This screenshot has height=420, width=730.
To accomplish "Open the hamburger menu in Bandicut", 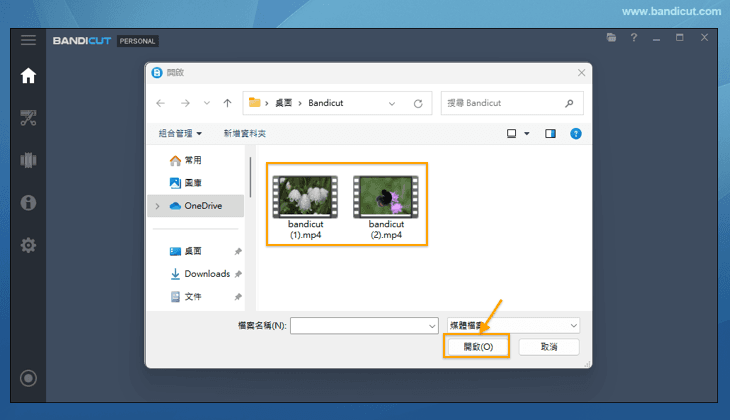I will click(x=28, y=40).
